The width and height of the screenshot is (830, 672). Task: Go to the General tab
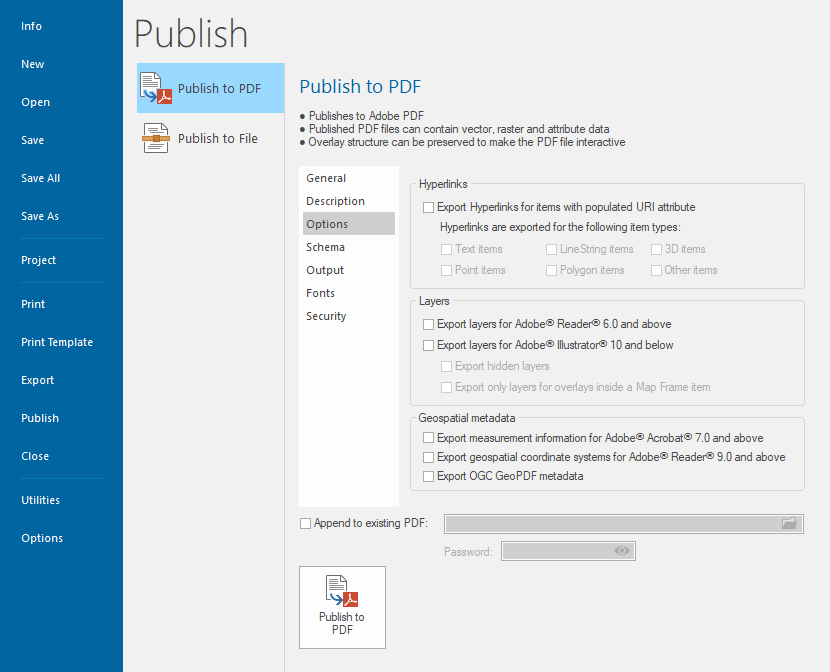[x=326, y=177]
